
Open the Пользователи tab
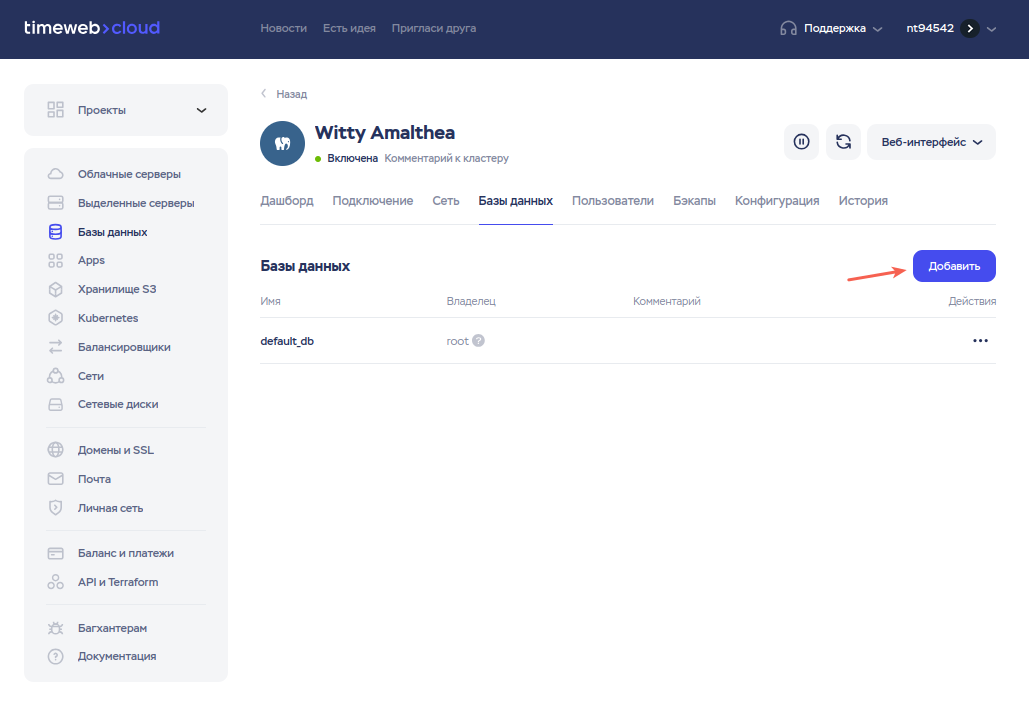pyautogui.click(x=613, y=201)
